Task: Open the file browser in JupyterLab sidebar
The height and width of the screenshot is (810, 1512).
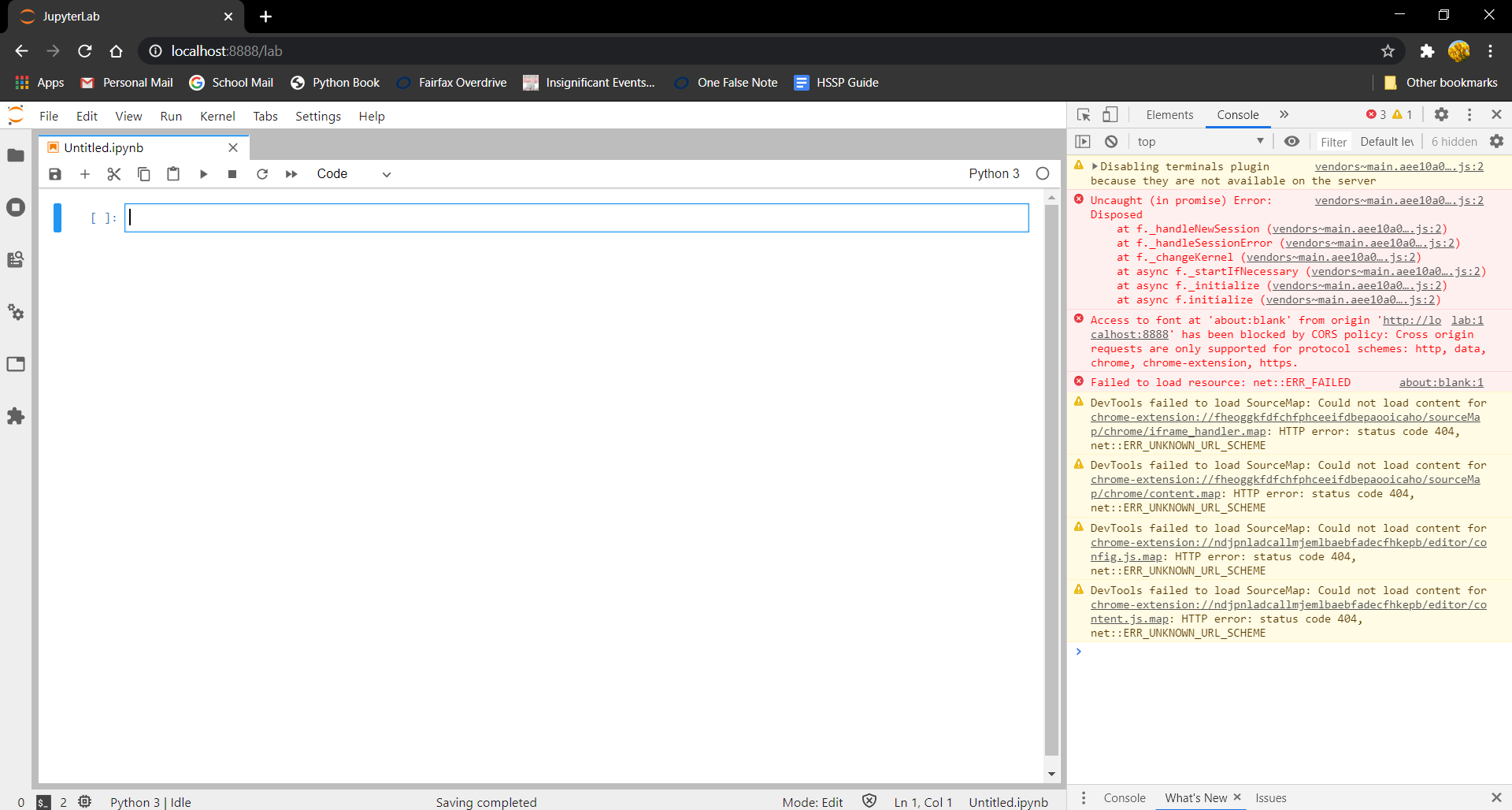Action: coord(16,155)
